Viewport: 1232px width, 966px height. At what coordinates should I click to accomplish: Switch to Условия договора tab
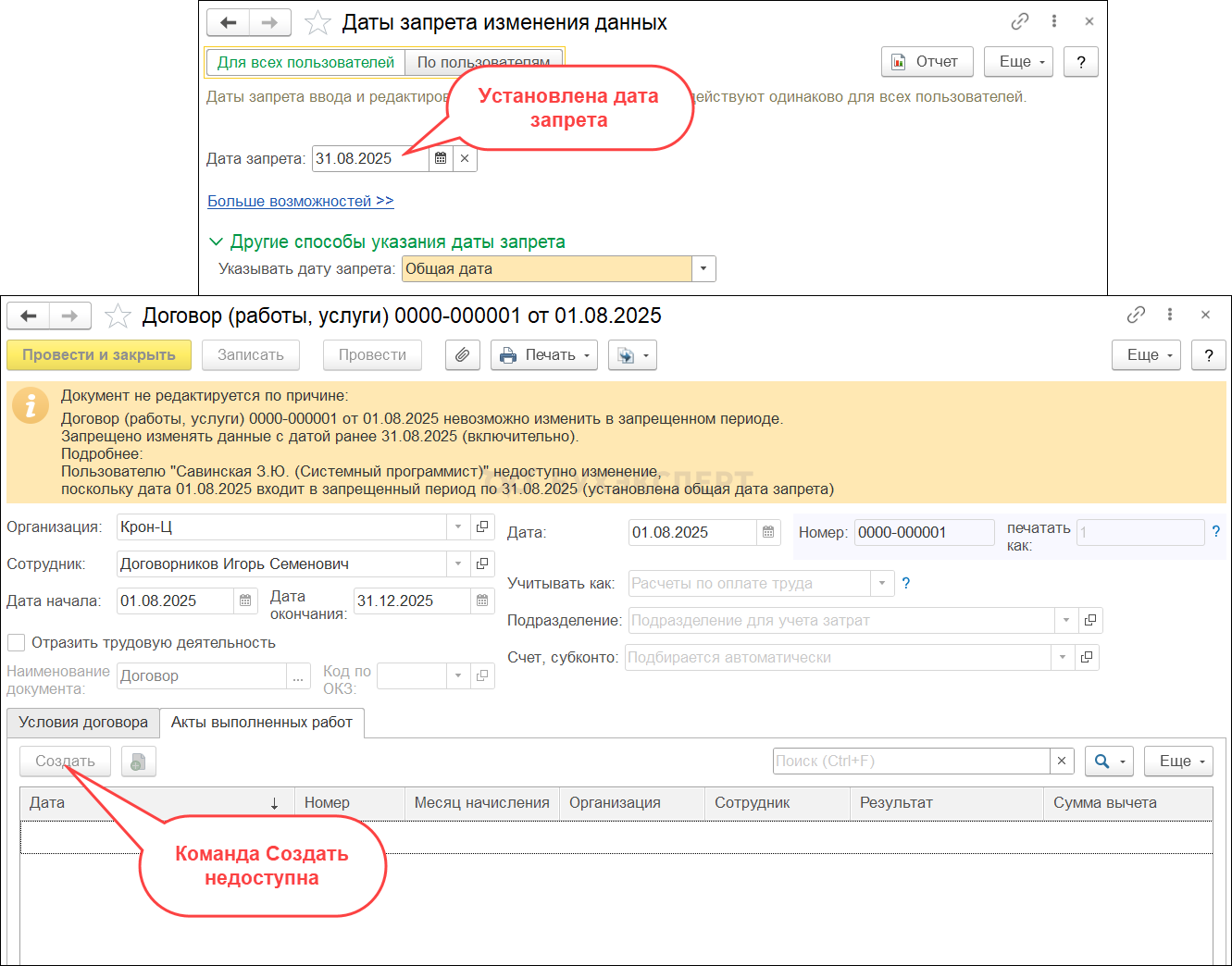point(83,723)
